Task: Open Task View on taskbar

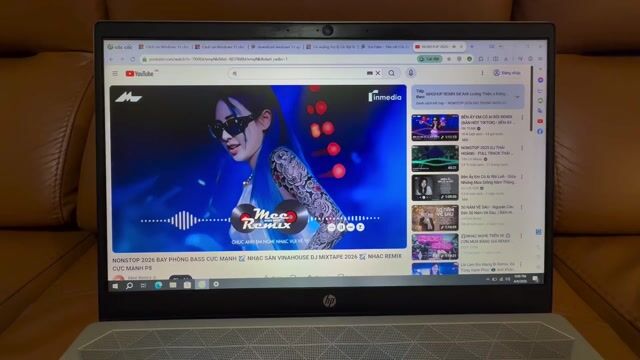Action: pos(143,286)
